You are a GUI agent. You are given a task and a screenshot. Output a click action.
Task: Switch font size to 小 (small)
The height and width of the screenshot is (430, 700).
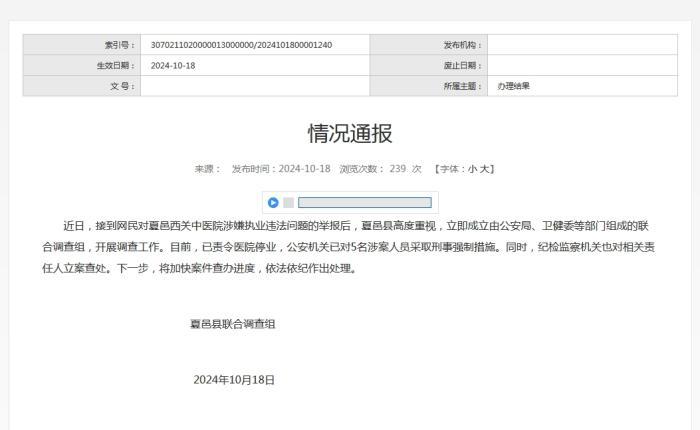472,169
